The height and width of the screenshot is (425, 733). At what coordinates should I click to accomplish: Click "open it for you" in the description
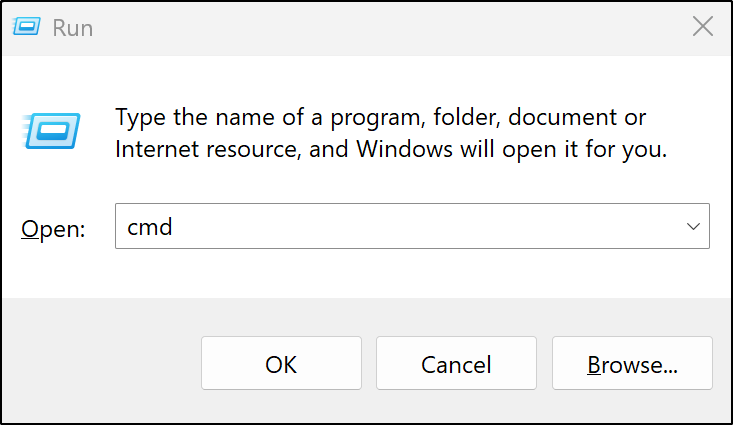585,150
